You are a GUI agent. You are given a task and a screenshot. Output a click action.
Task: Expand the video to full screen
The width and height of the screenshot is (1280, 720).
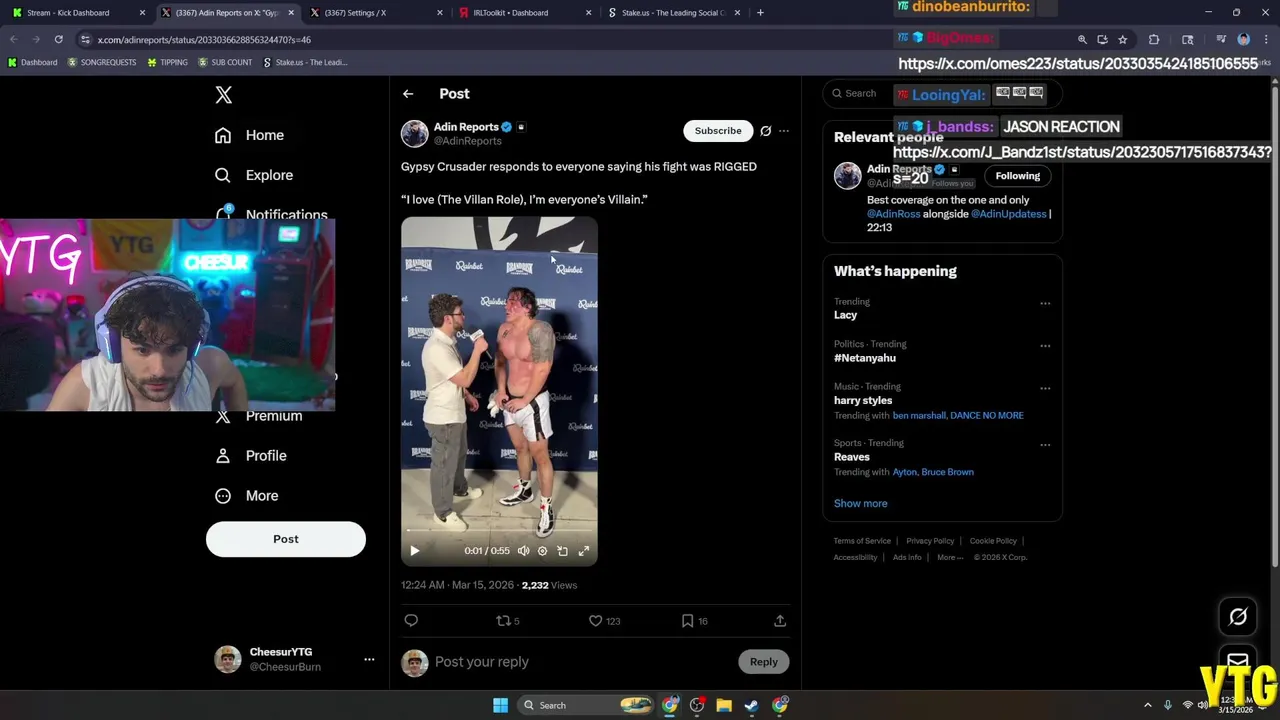(584, 551)
